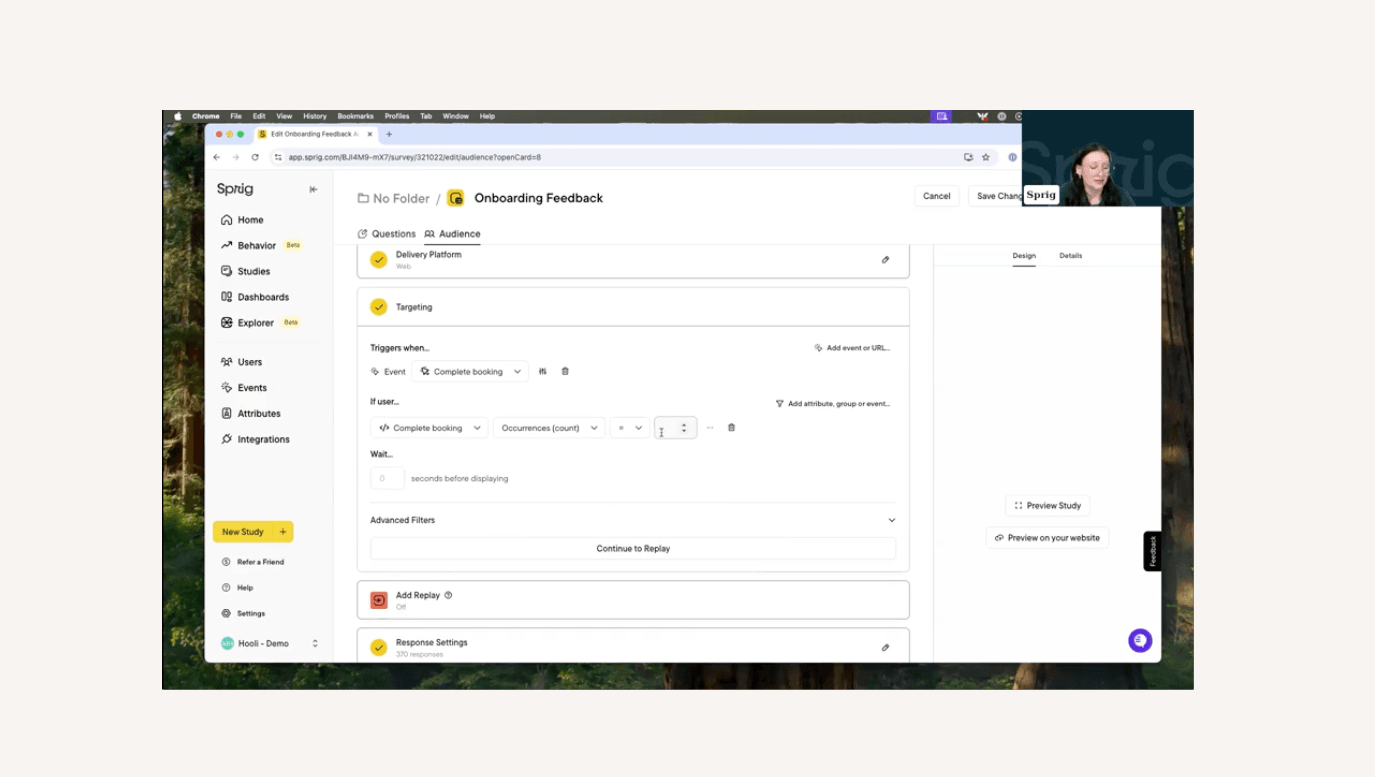Click the occurrences count stepper field

tap(668, 428)
